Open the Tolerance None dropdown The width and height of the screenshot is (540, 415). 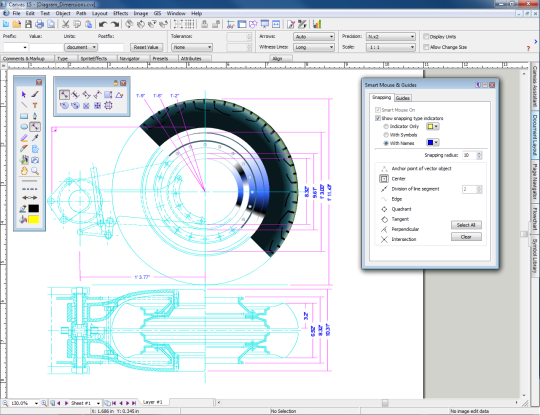pos(192,47)
